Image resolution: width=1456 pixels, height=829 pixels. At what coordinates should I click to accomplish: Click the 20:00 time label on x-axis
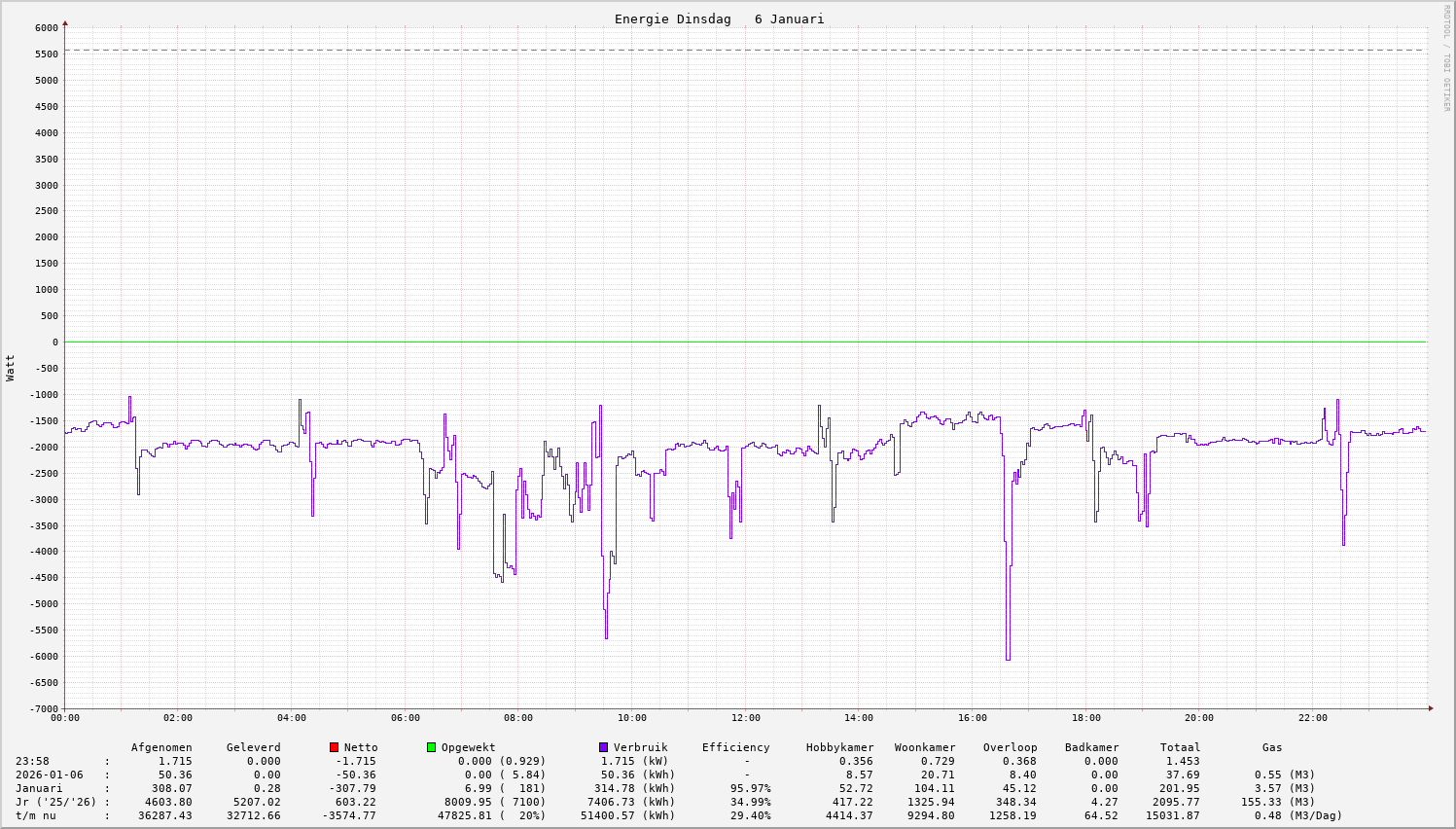point(1199,718)
